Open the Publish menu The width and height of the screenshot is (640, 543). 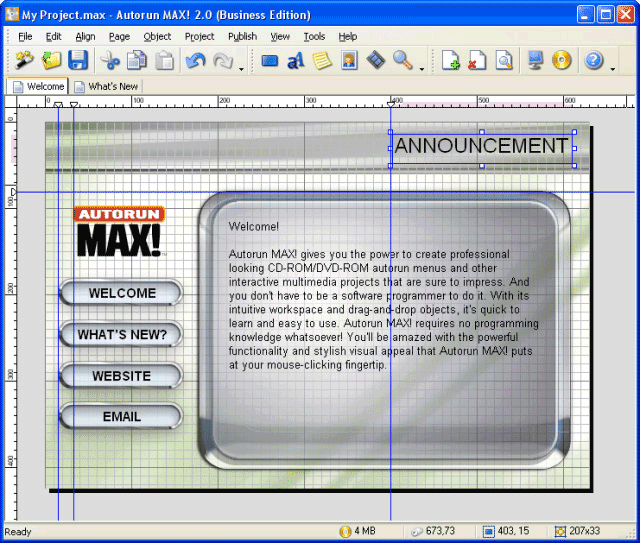click(242, 36)
